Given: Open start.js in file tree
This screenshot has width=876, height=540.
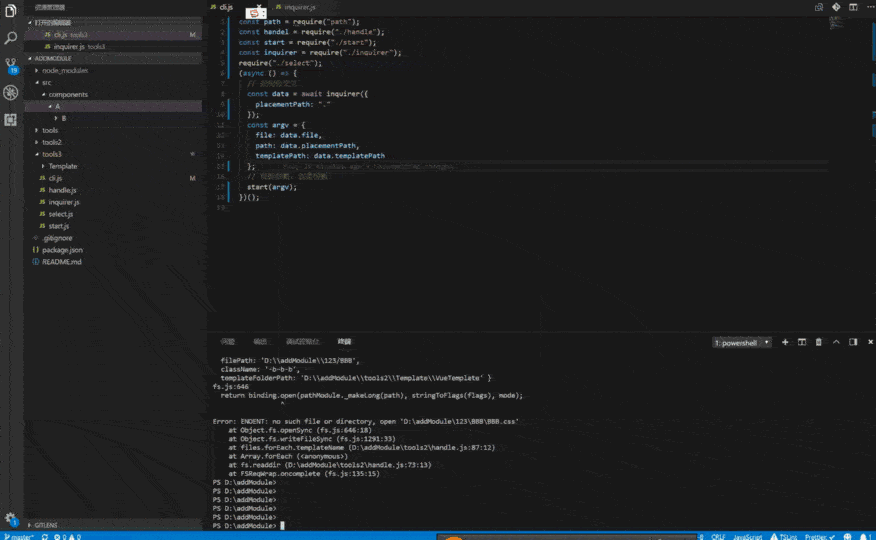Looking at the screenshot, I should point(113,226).
